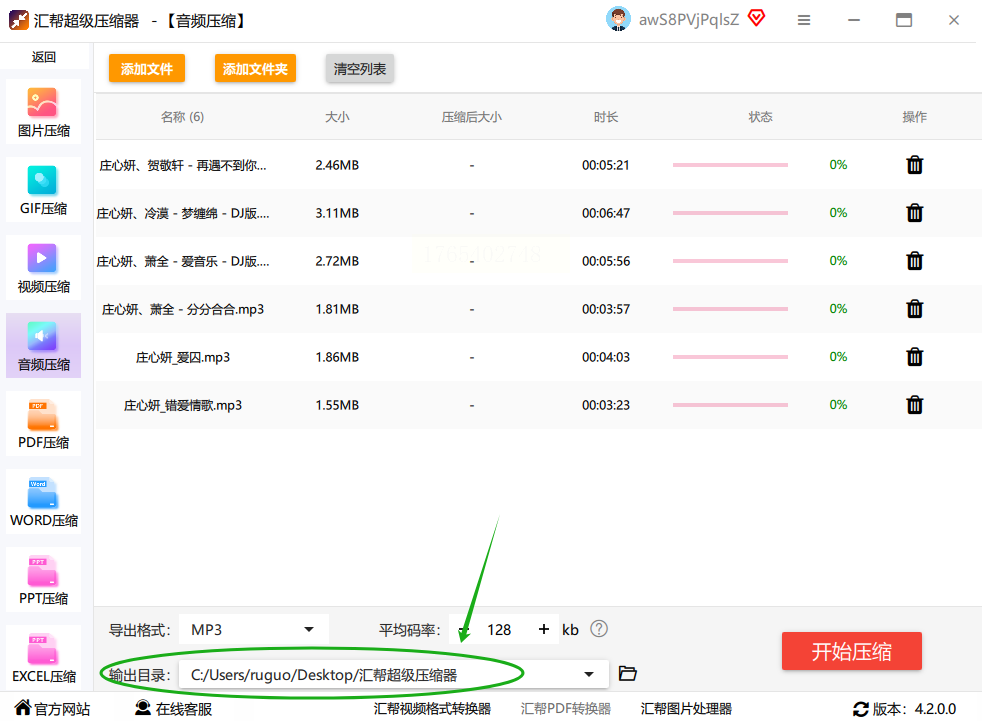Browse output folder with folder icon
This screenshot has height=721, width=982.
pyautogui.click(x=628, y=673)
